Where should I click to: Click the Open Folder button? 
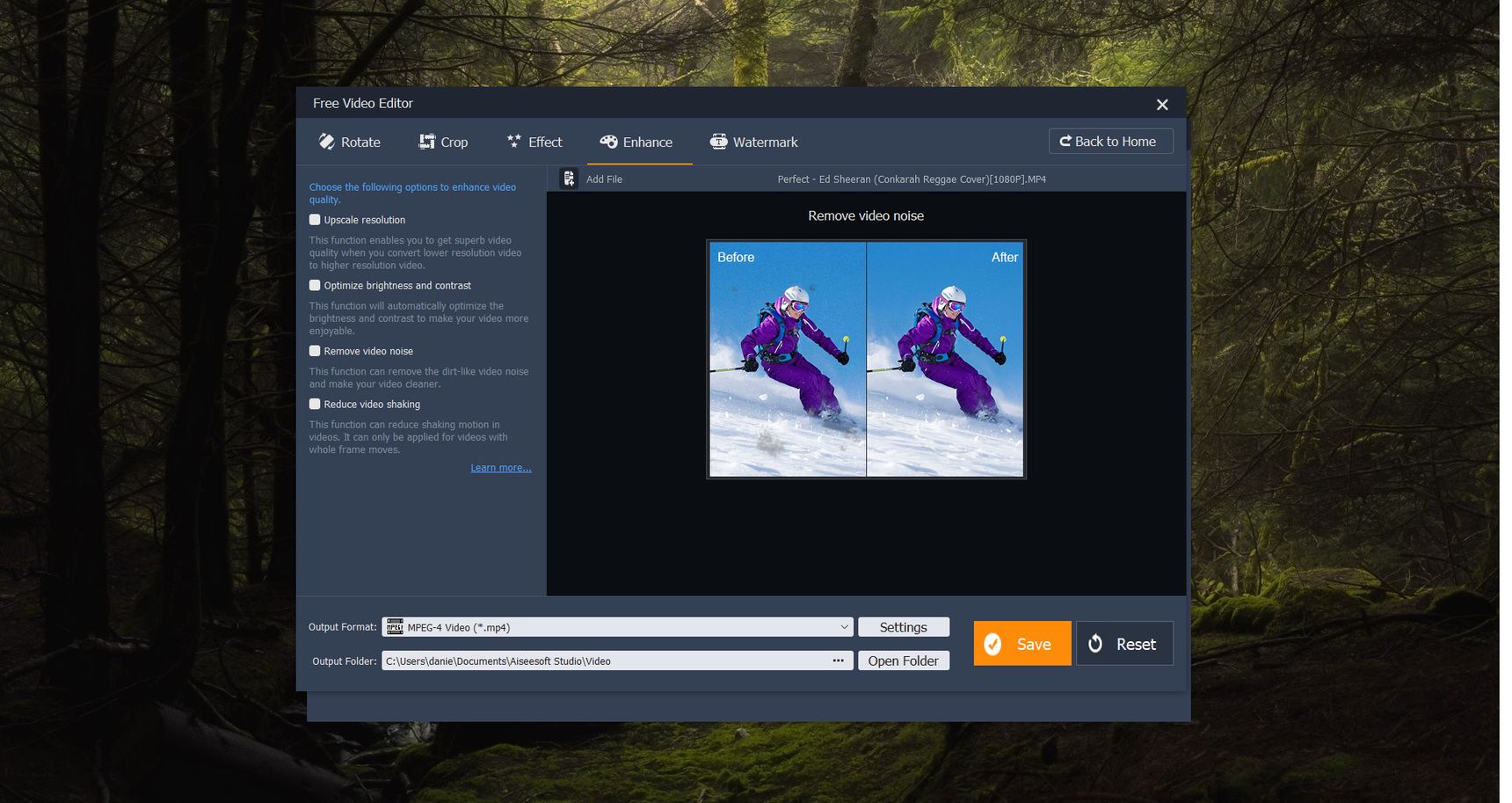(x=904, y=661)
